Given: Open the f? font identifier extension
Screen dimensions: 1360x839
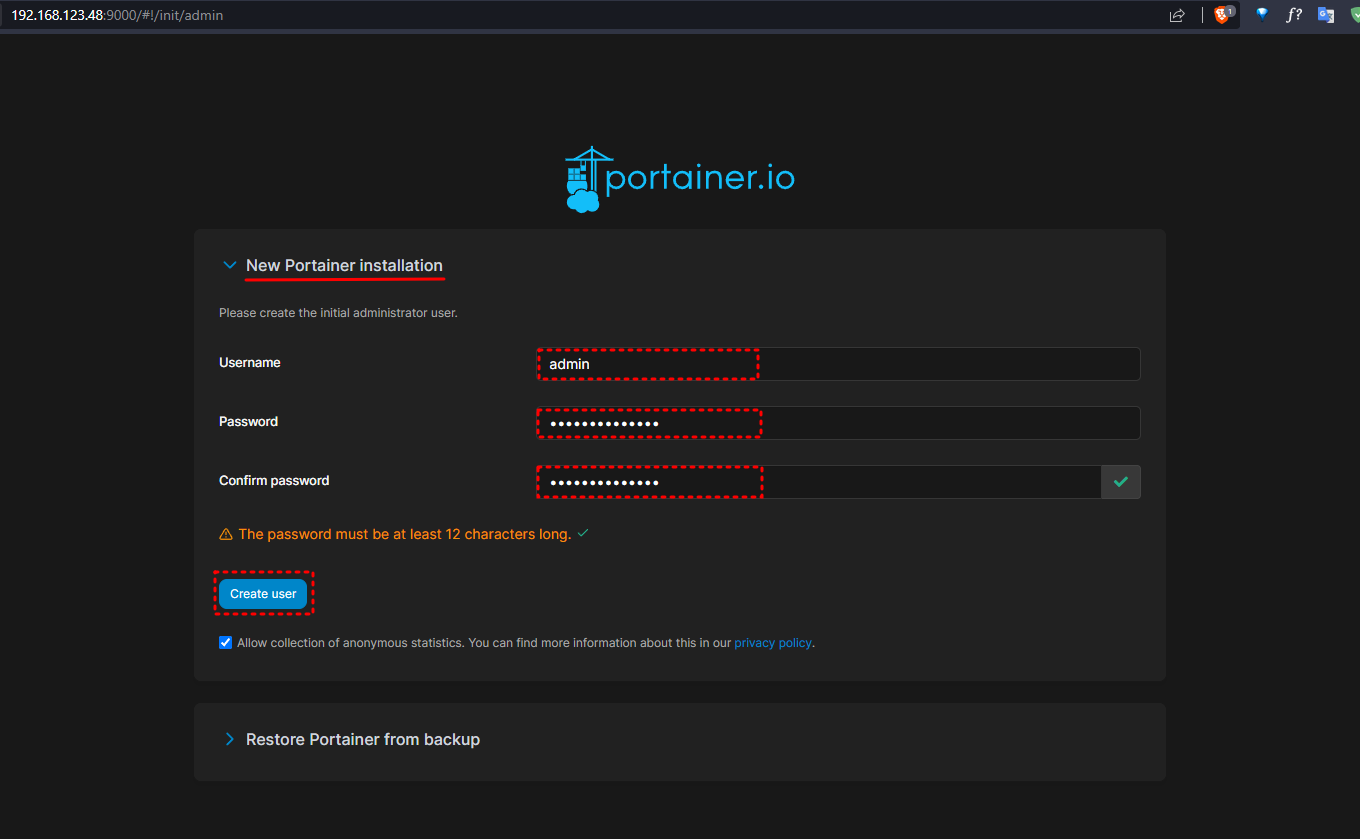Looking at the screenshot, I should (x=1294, y=15).
